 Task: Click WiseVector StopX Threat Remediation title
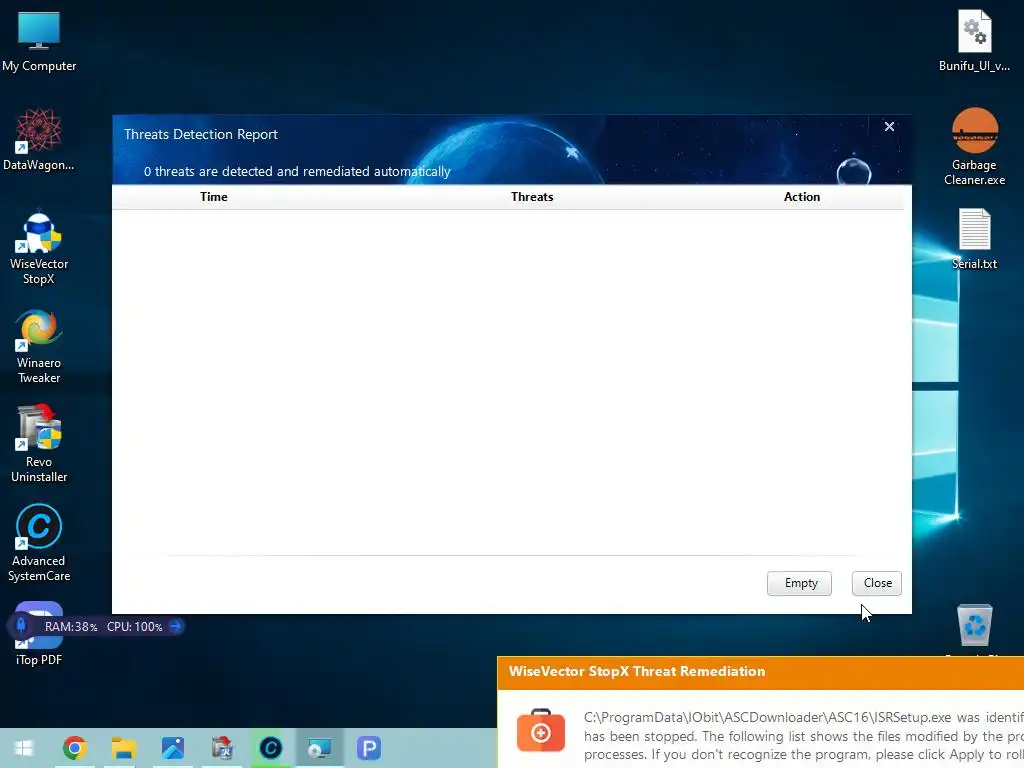tap(637, 671)
